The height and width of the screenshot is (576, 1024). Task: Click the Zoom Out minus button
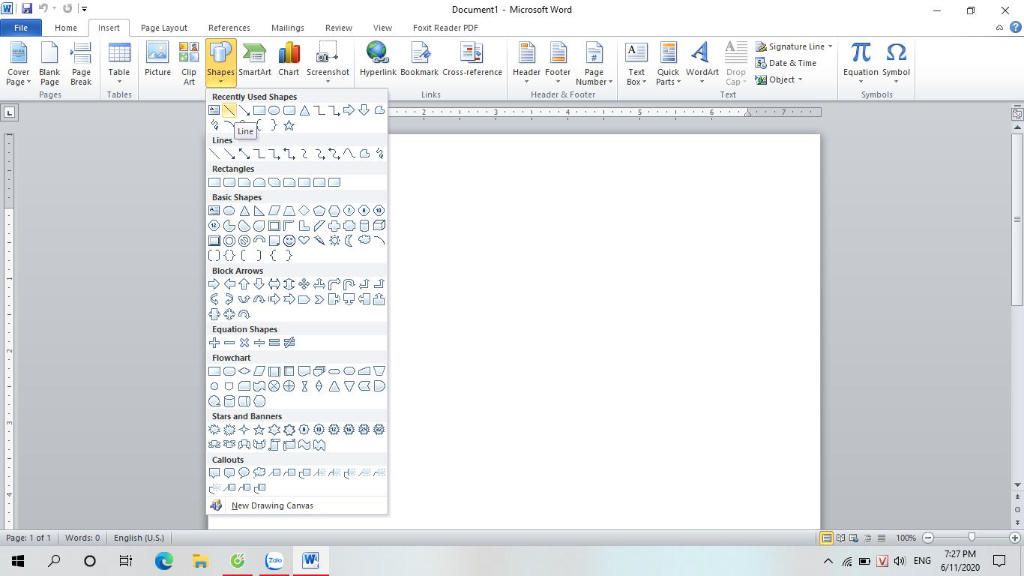(928, 538)
